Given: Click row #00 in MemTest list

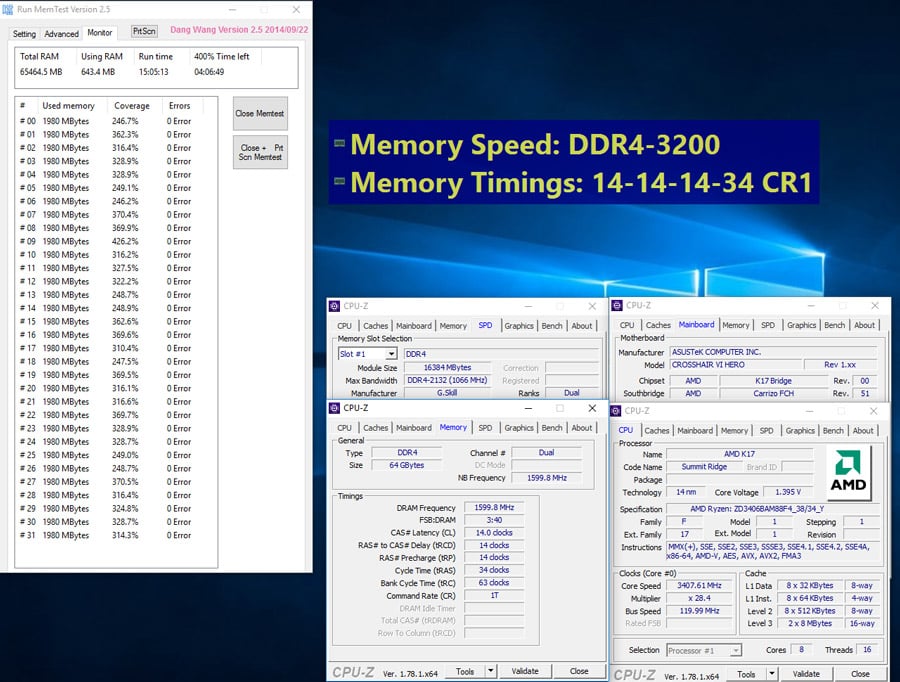Looking at the screenshot, I should tap(116, 121).
